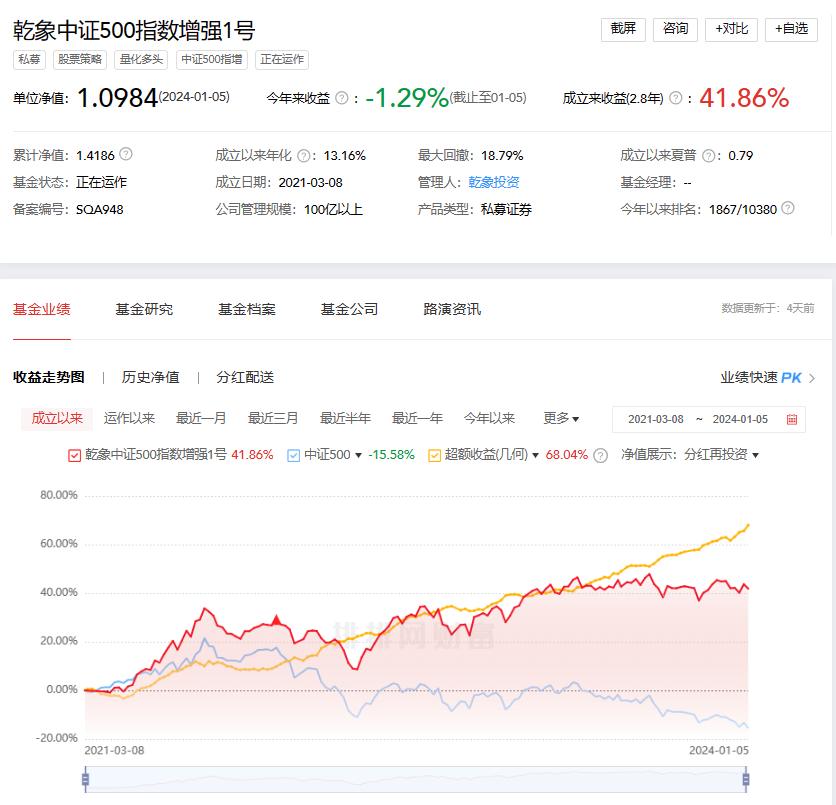Toggle 乾象中证500指数增强1号 series checkbox
This screenshot has width=836, height=805.
pos(74,456)
